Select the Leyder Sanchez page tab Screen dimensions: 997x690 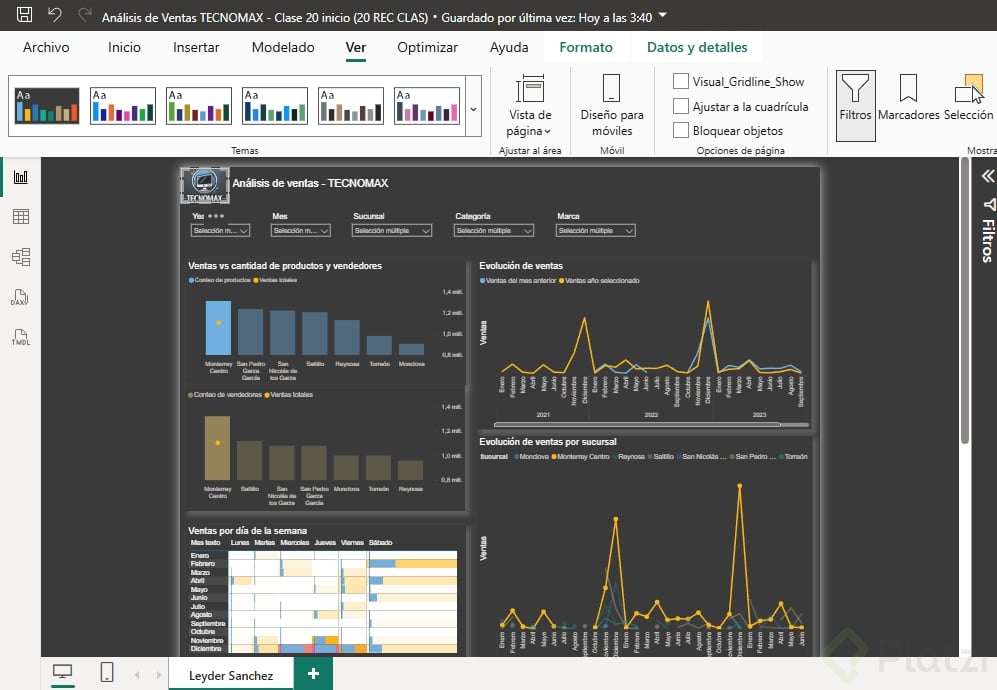click(231, 675)
